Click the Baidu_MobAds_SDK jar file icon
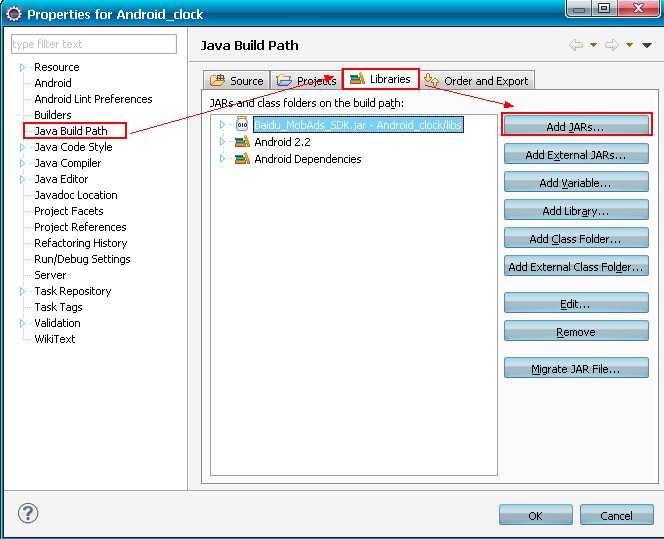The height and width of the screenshot is (539, 664). tap(242, 124)
